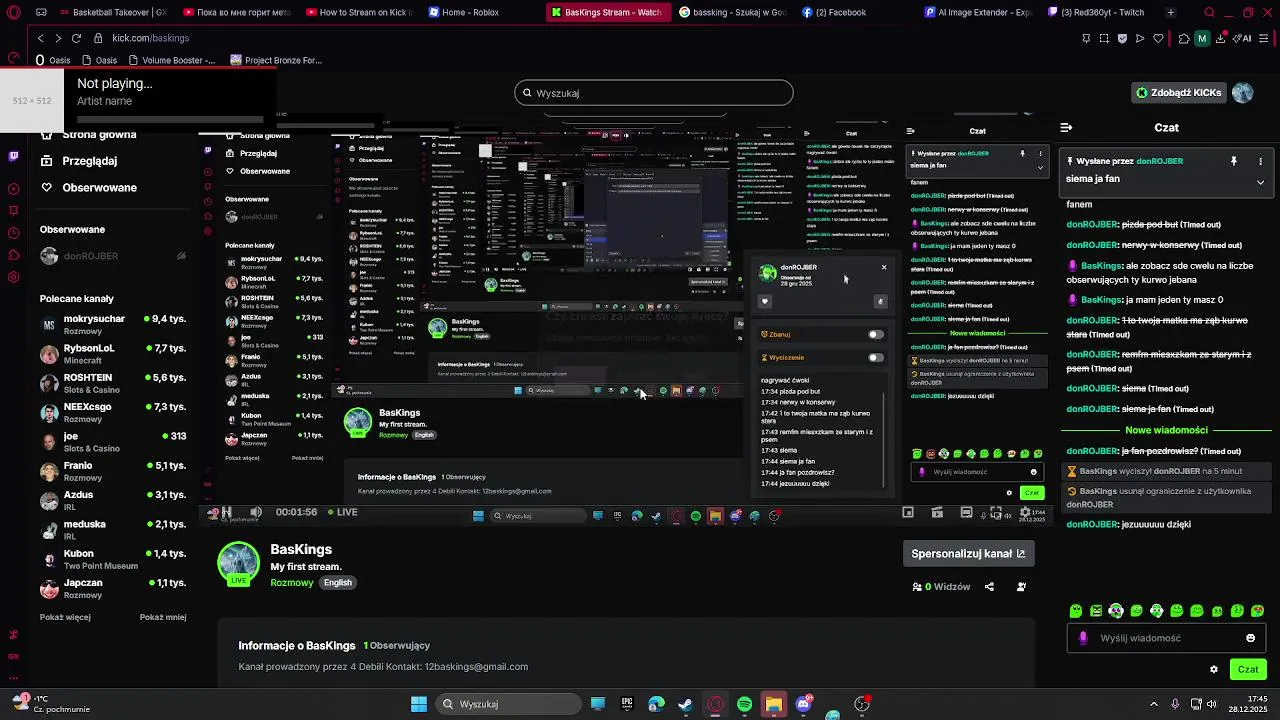Click the pin icon on the pinned message

coord(1234,161)
